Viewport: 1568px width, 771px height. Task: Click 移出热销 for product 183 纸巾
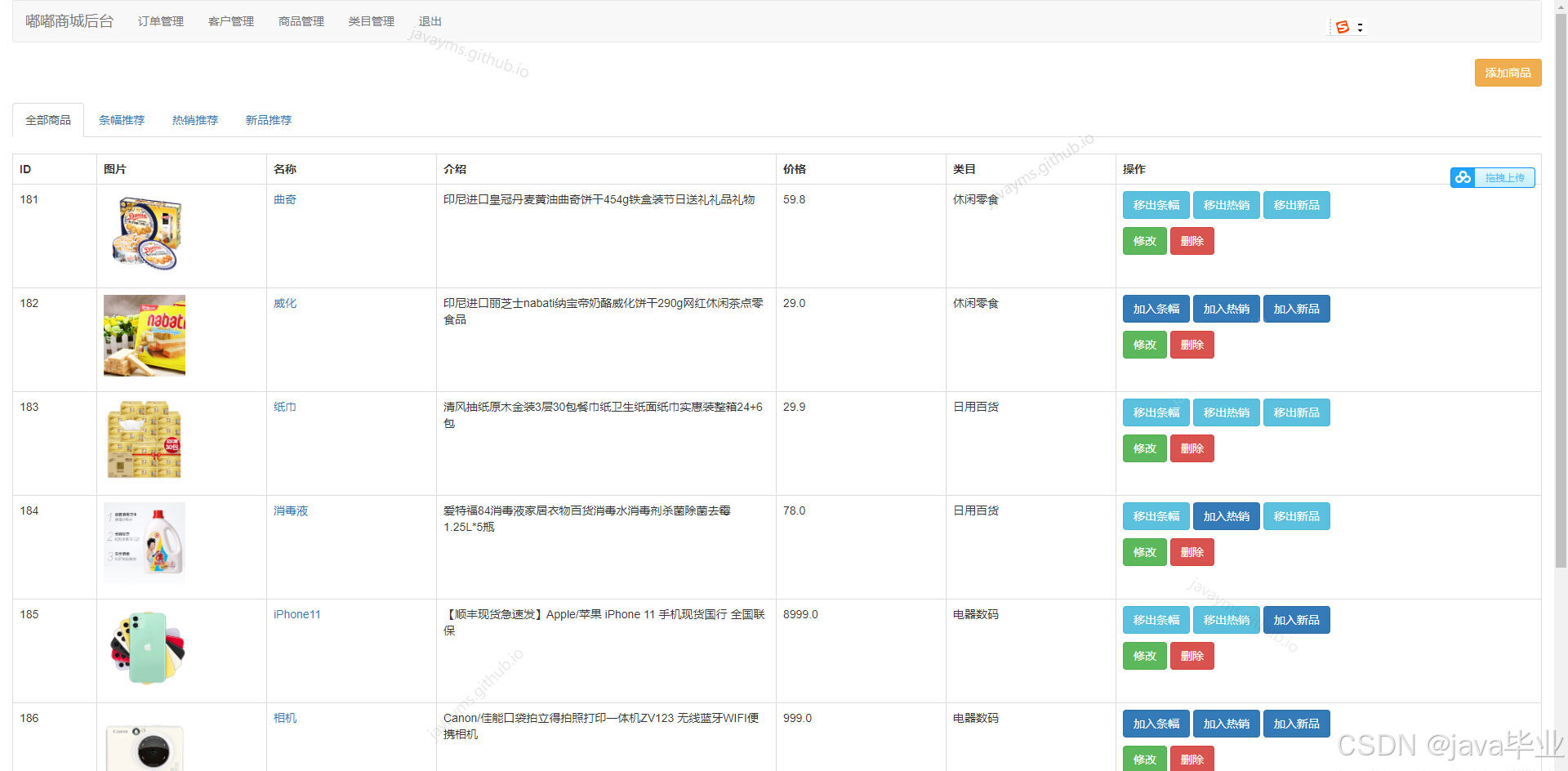pos(1227,412)
